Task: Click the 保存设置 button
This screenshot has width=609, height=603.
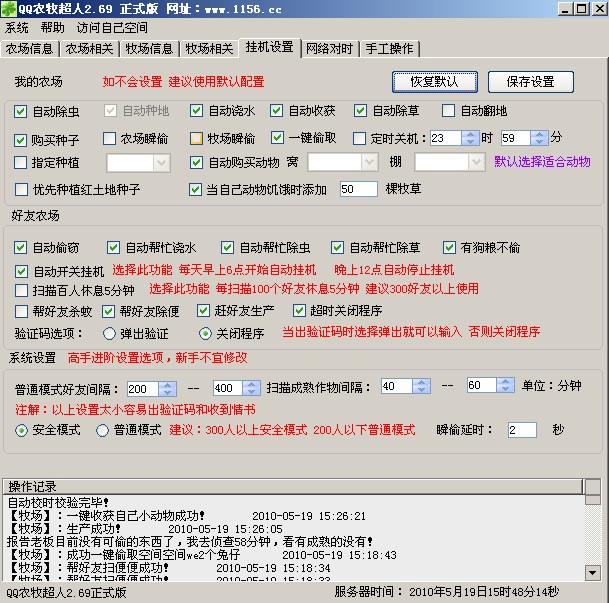Action: (x=531, y=82)
